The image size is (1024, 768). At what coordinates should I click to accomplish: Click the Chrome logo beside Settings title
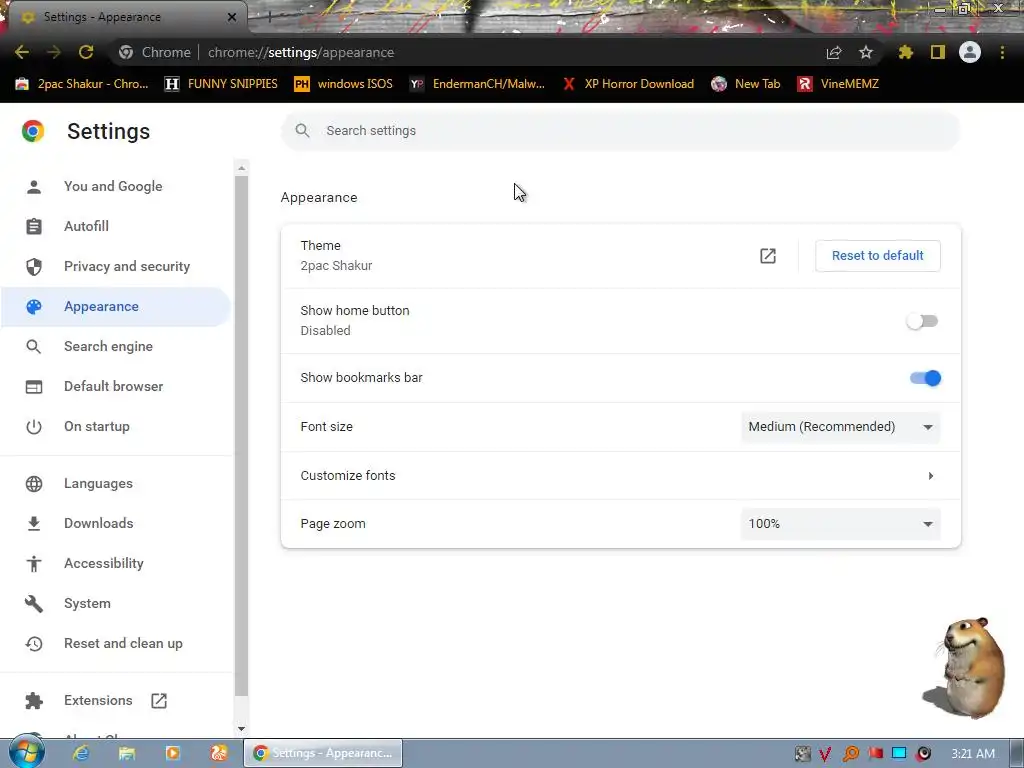pyautogui.click(x=33, y=131)
